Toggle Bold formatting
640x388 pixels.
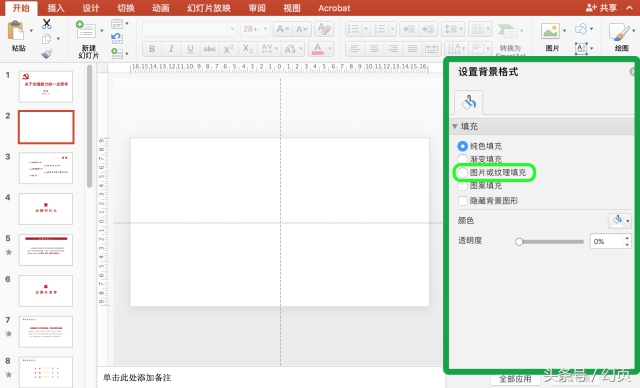[152, 49]
